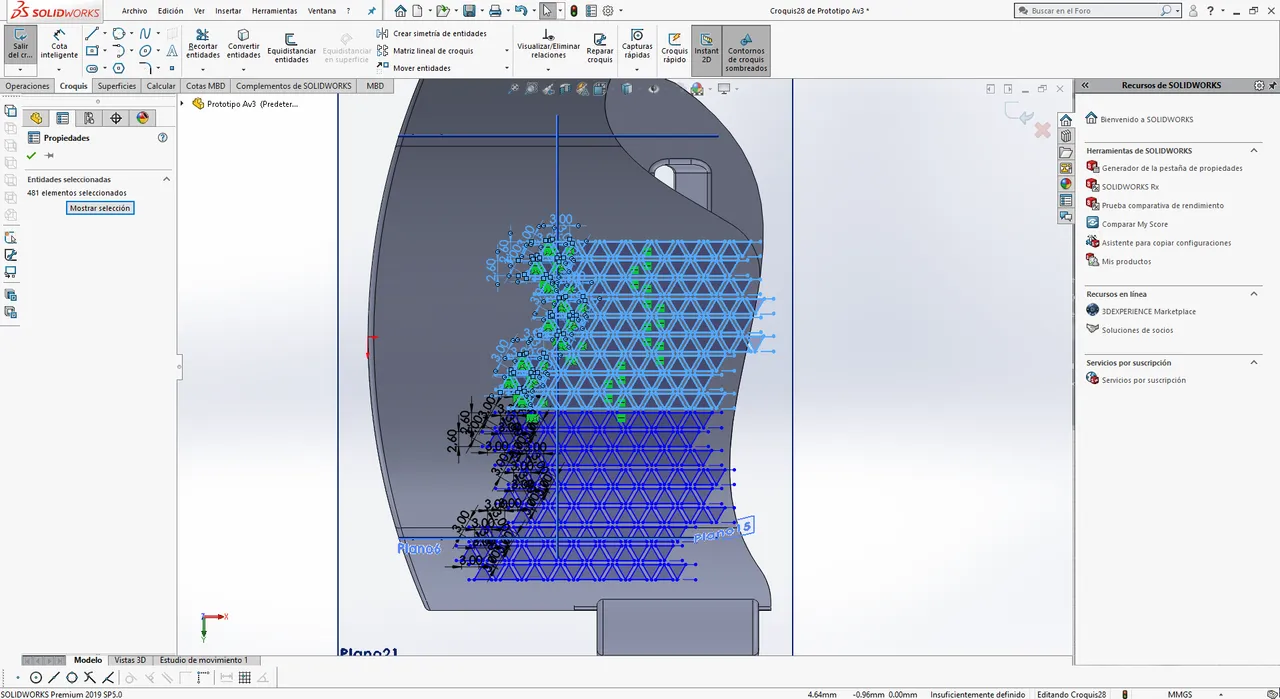The width and height of the screenshot is (1280, 699).
Task: Click Mover entidades tool
Action: tap(414, 68)
